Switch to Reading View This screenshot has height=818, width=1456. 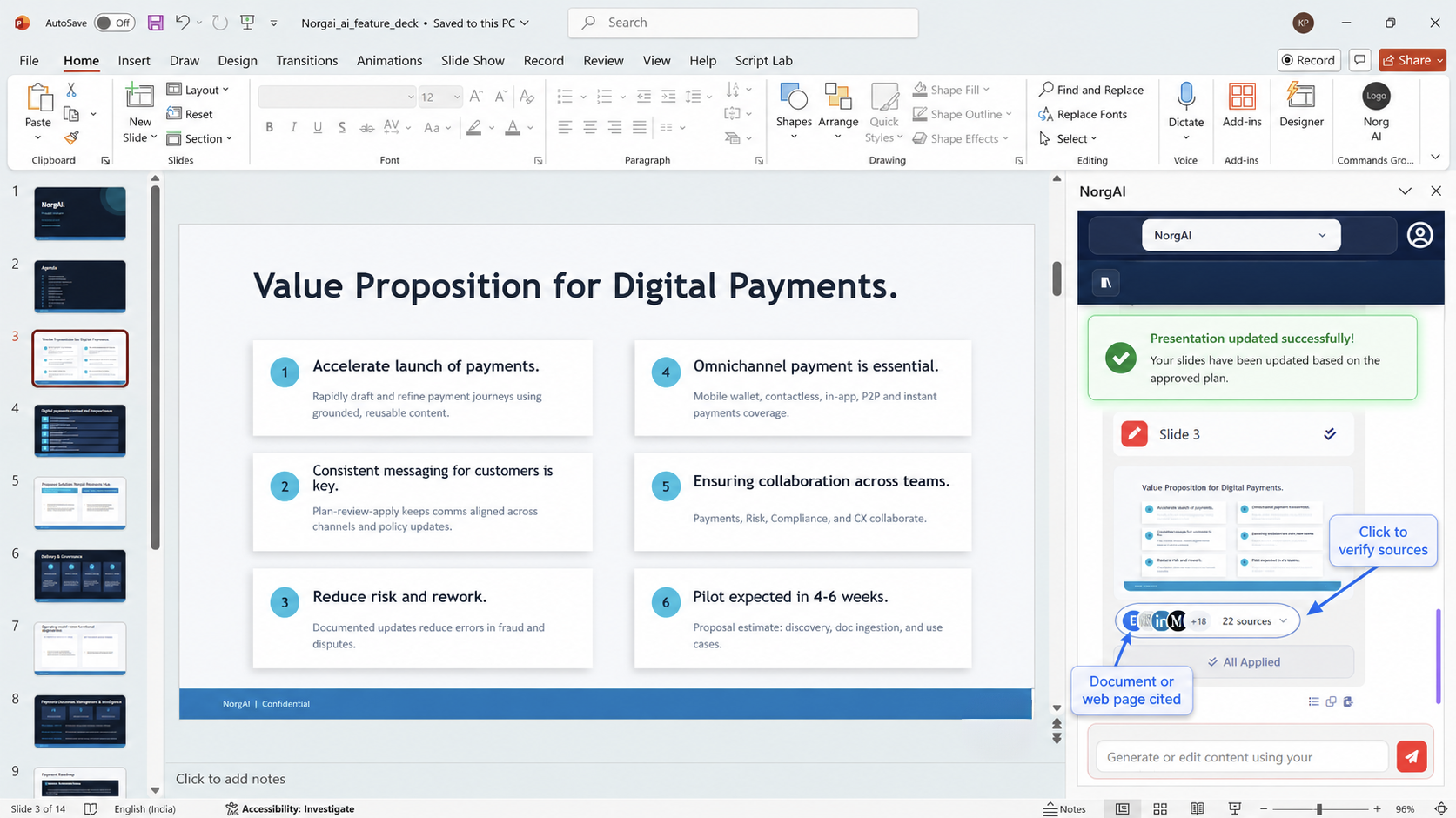pyautogui.click(x=1198, y=808)
